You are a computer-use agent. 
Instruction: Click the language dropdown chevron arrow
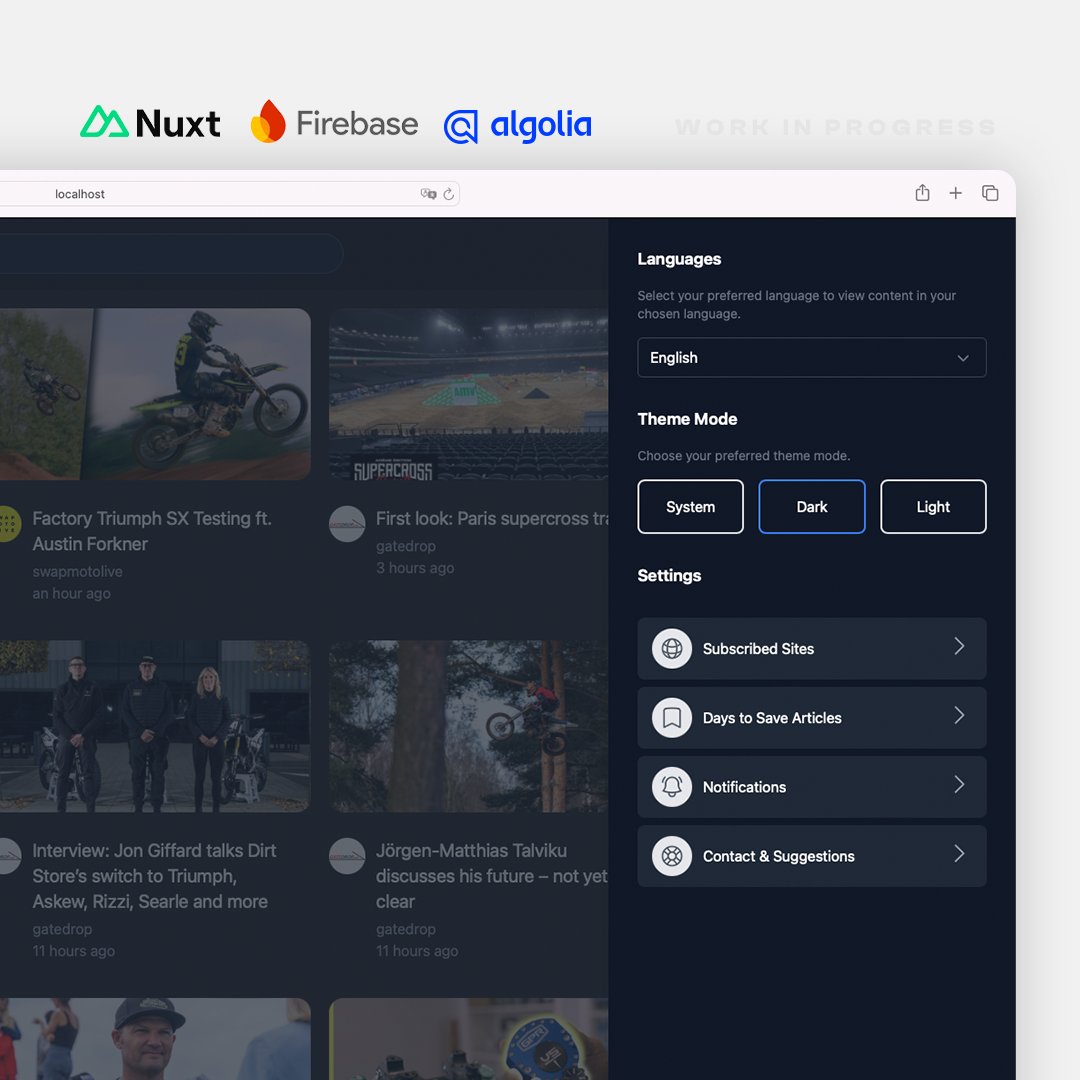963,358
